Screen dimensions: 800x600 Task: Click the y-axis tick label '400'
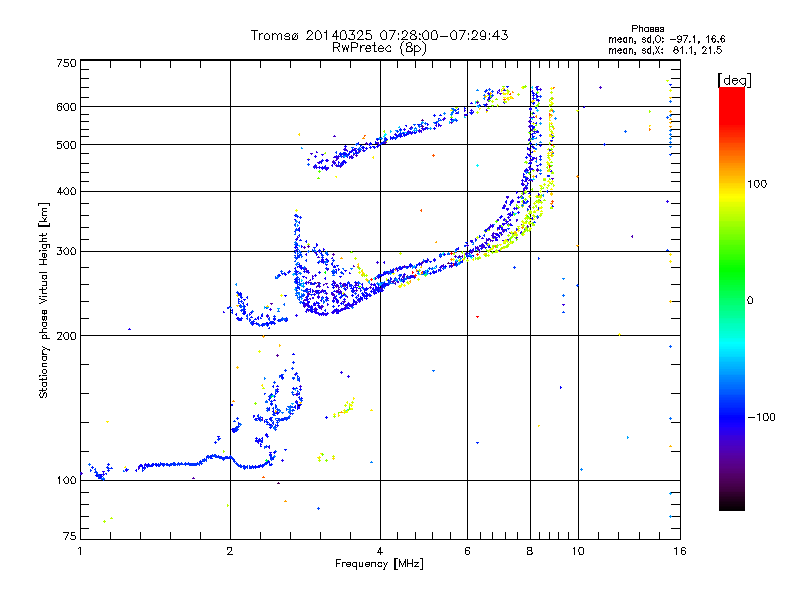[66, 191]
